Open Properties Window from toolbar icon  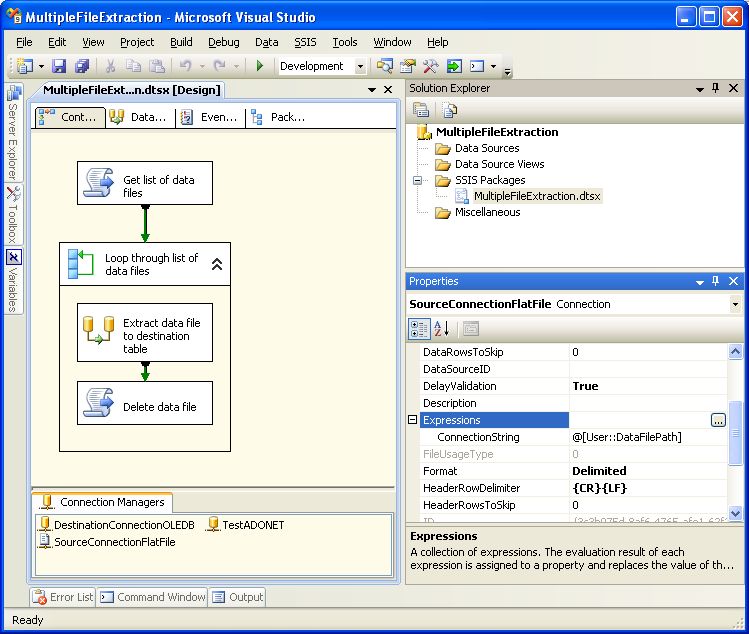tap(408, 66)
